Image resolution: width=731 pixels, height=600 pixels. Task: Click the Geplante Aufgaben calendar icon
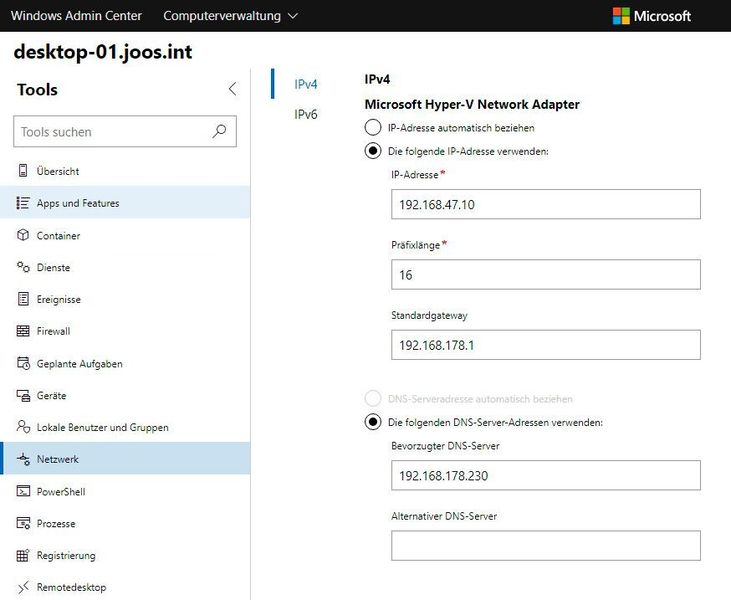point(23,363)
